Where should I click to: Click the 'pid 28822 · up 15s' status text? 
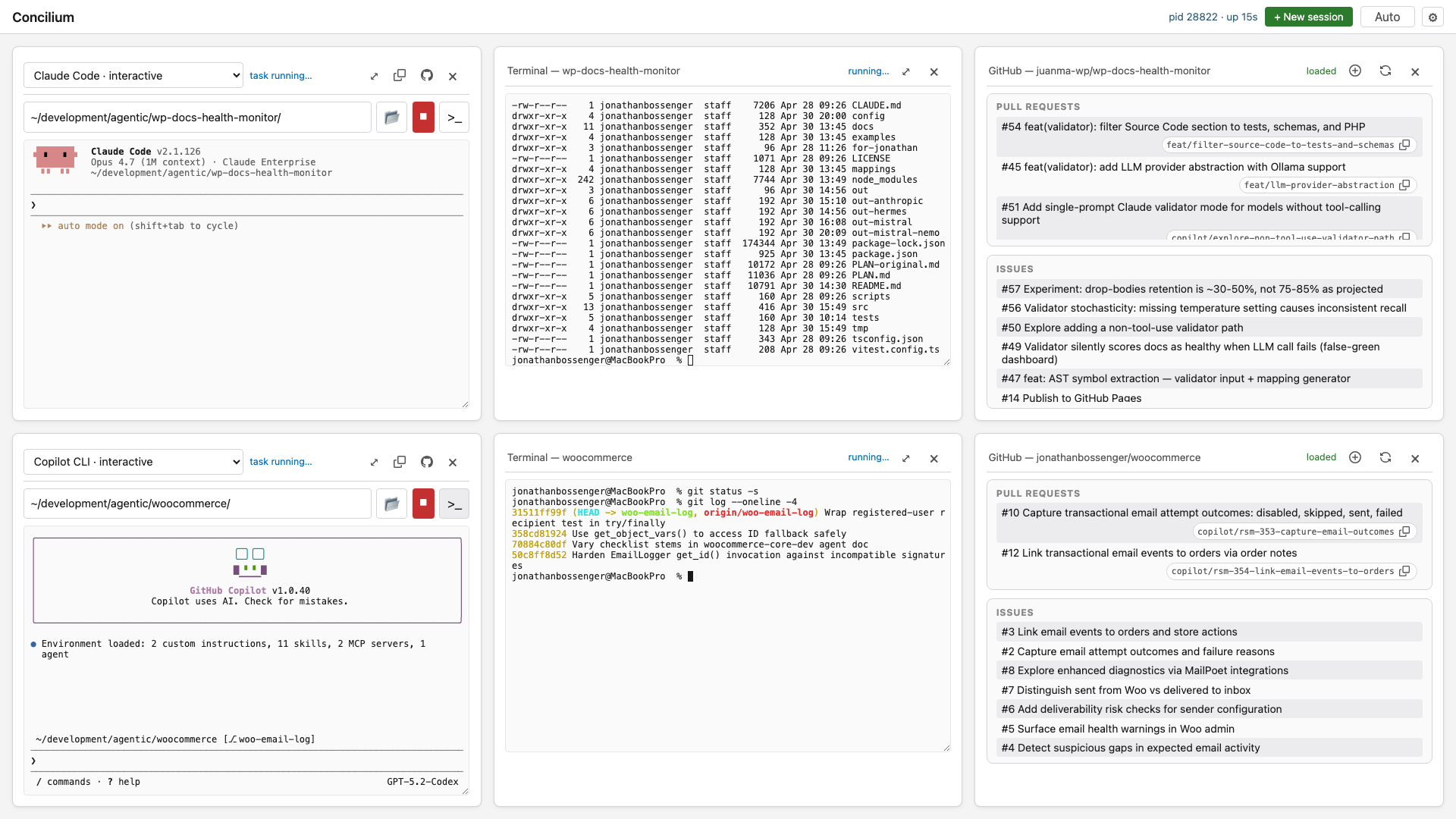point(1213,17)
